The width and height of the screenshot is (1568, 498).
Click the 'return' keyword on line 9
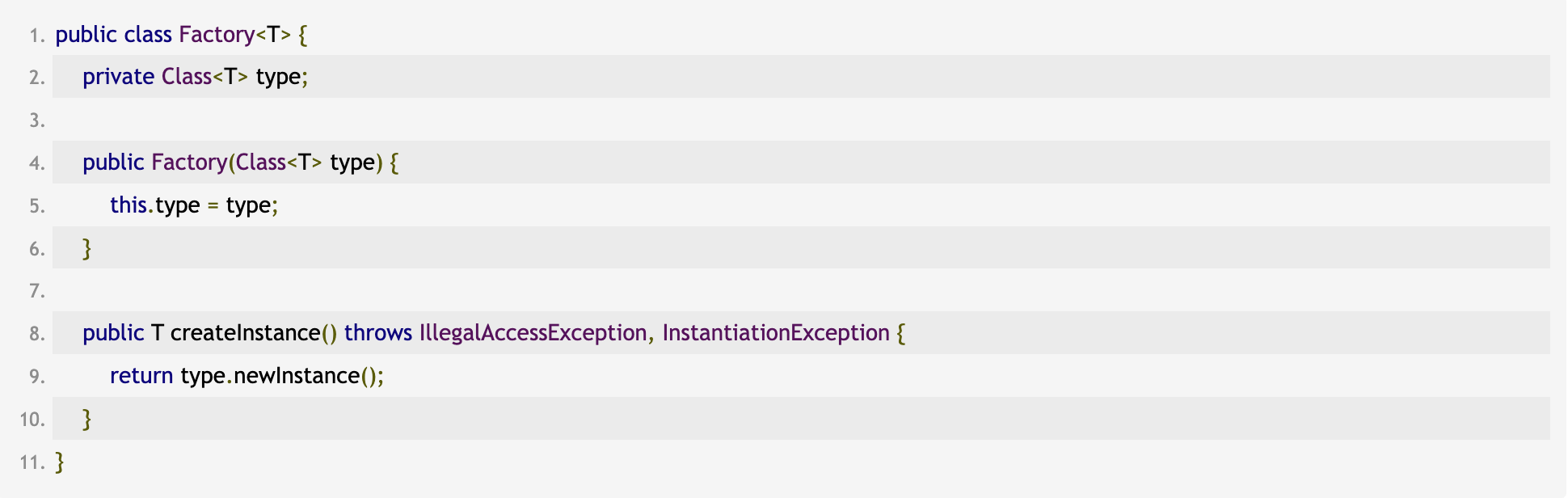tap(141, 377)
